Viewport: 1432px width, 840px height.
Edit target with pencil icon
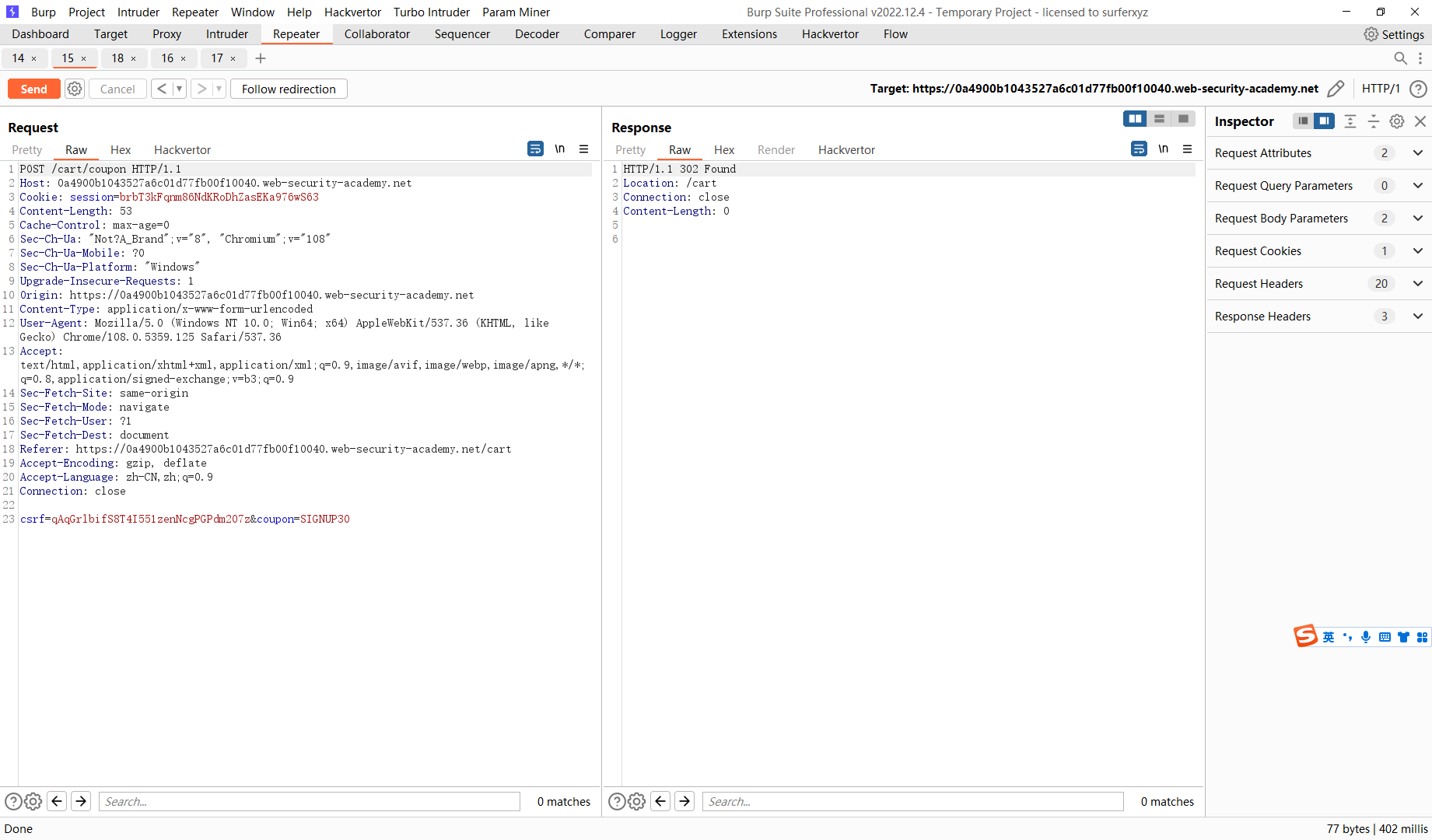click(x=1336, y=89)
